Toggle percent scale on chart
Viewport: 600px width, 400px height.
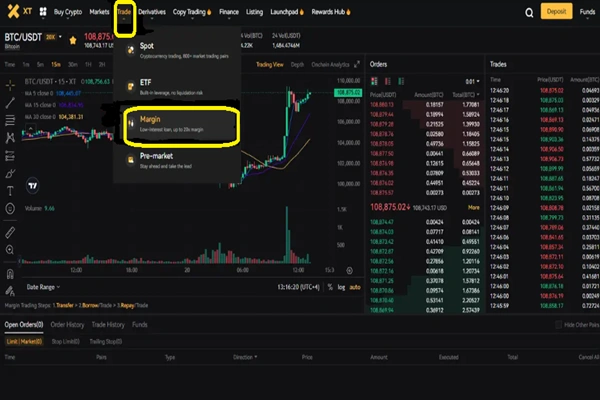[x=330, y=287]
